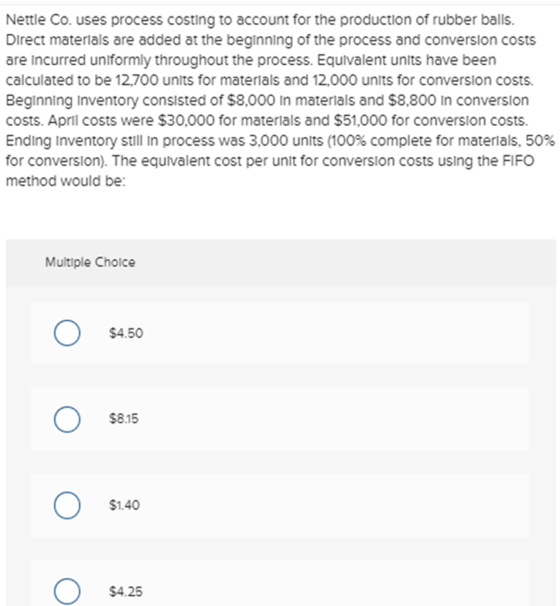Click the "$8.15" answer label
560x606 pixels.
coord(124,419)
